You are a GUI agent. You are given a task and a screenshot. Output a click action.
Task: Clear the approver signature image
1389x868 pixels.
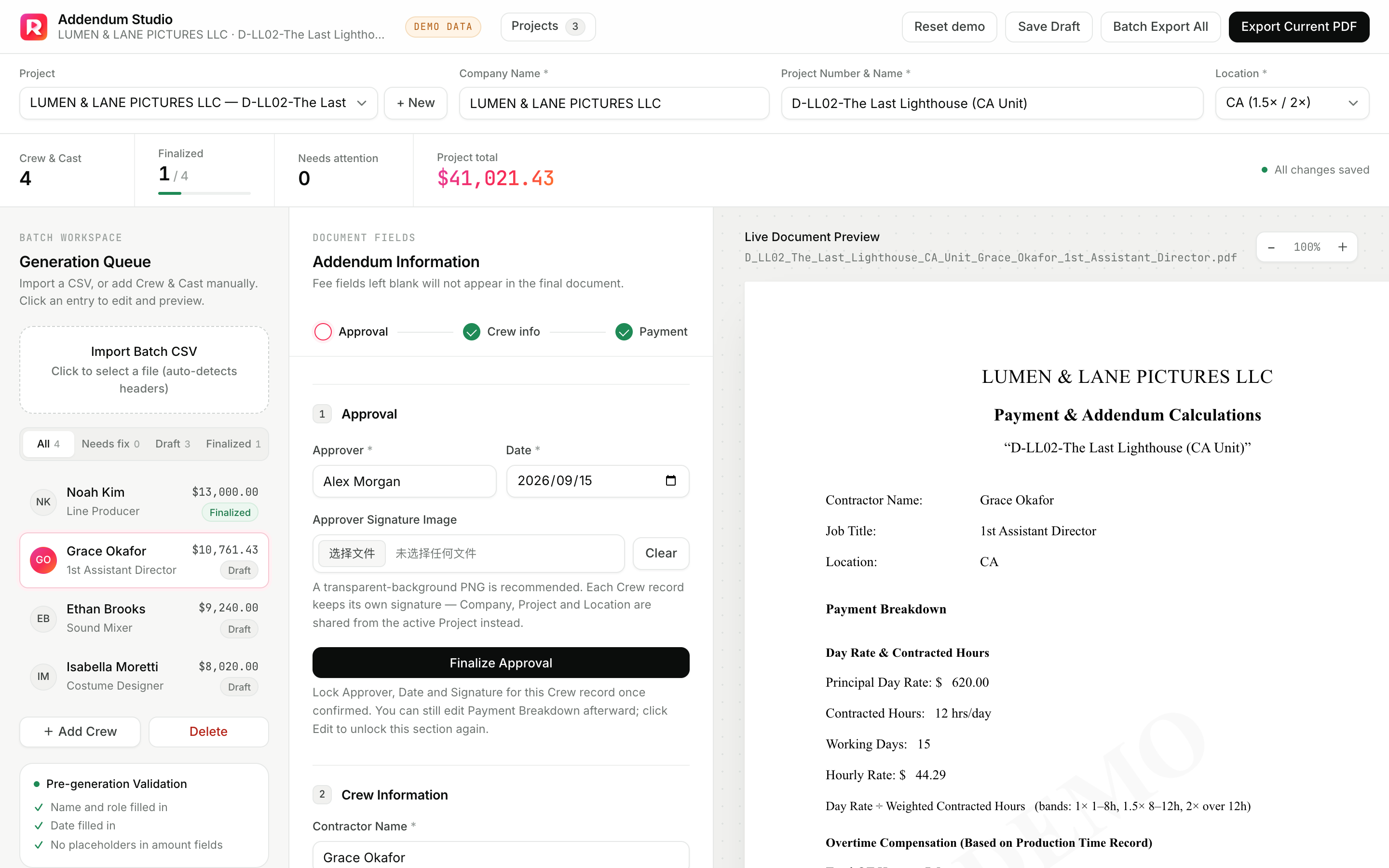[x=661, y=553]
